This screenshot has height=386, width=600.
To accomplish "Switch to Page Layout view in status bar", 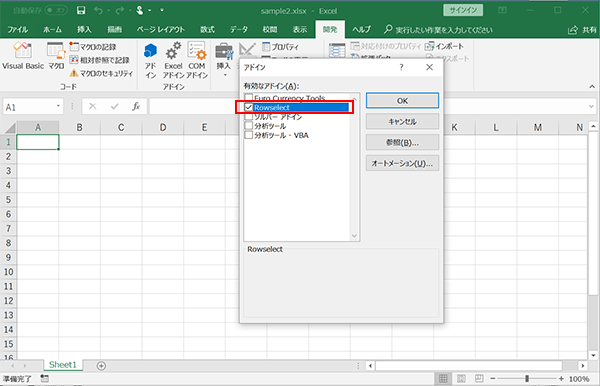I will click(461, 379).
